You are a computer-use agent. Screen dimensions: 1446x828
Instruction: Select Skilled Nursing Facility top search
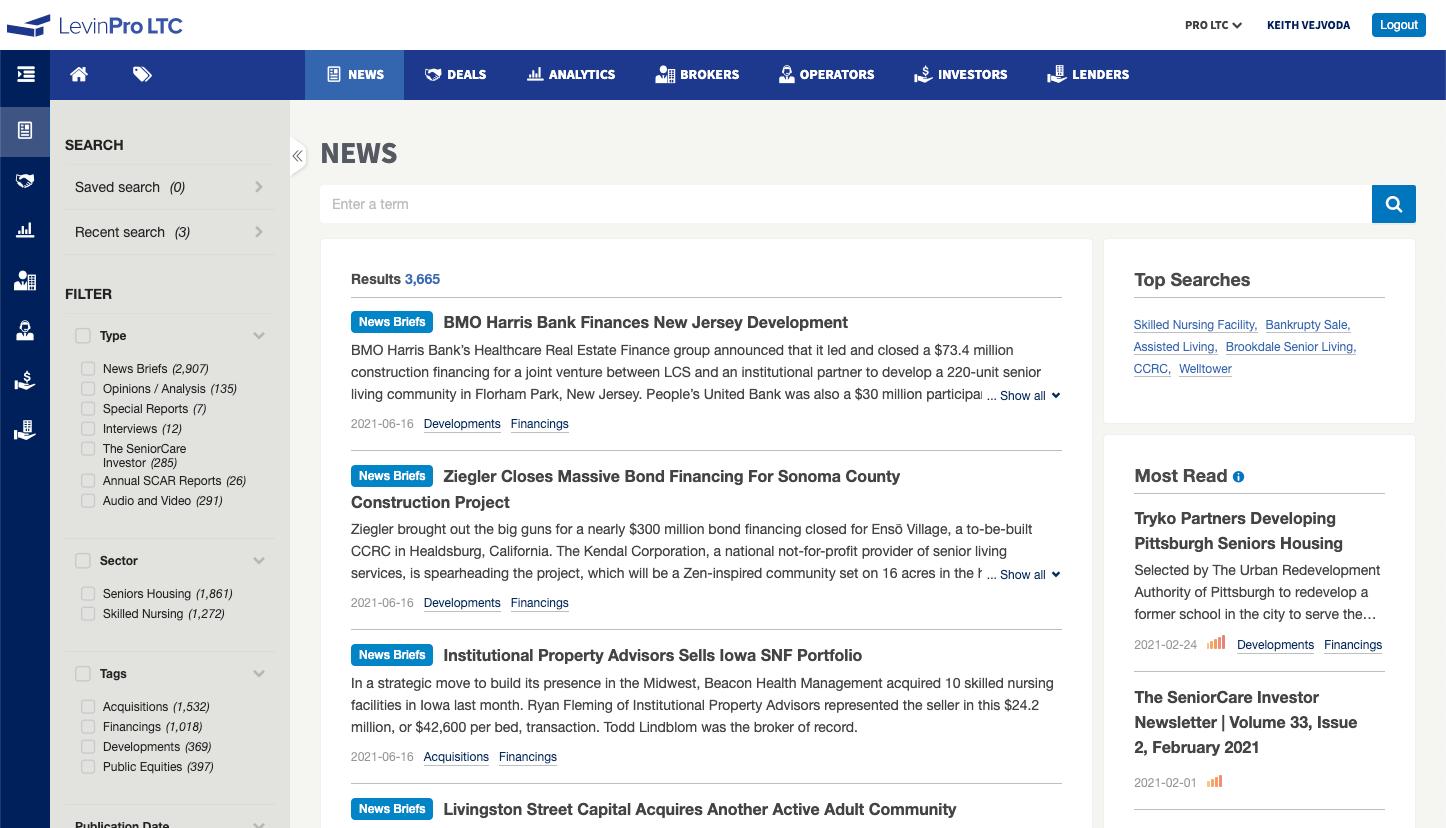point(1195,325)
